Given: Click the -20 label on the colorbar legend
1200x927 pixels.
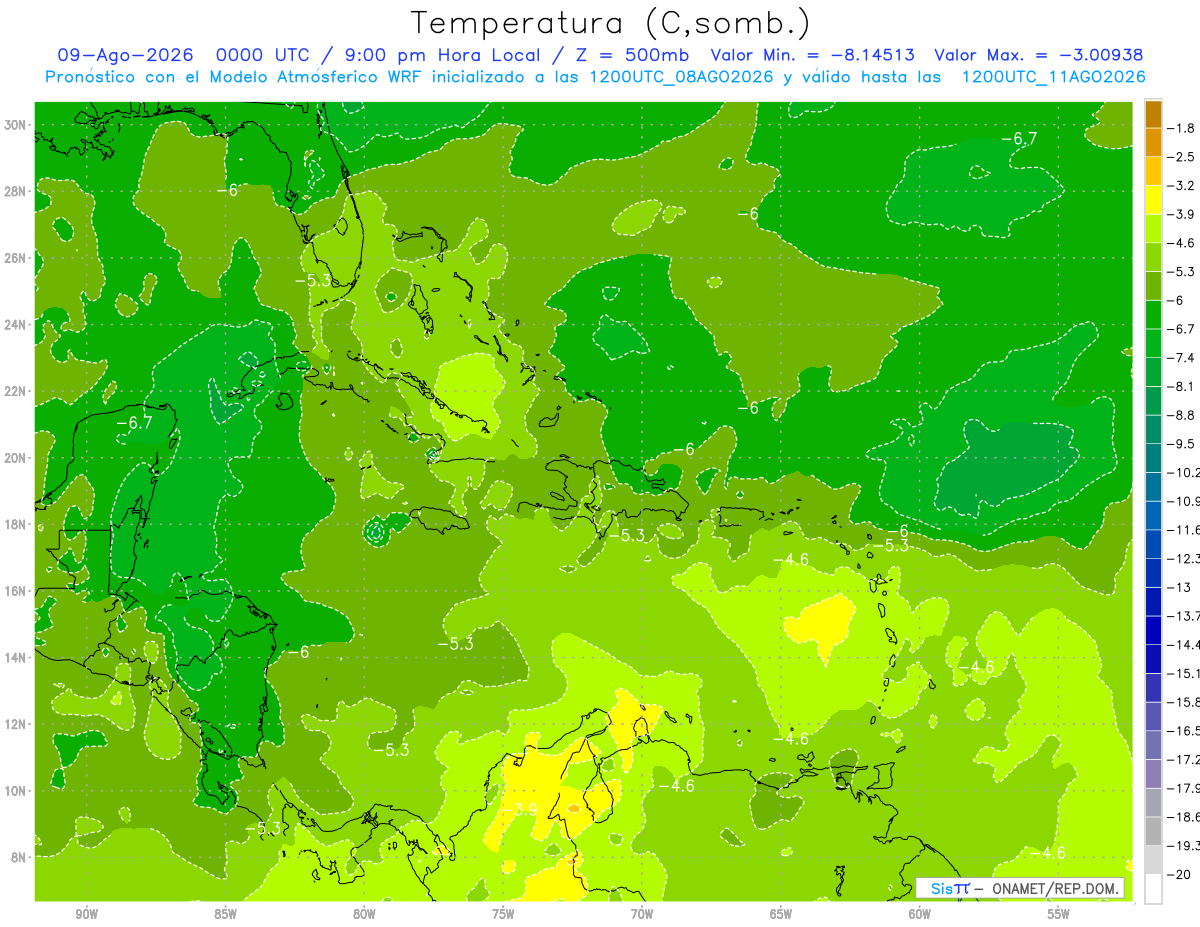Looking at the screenshot, I should pos(1178,874).
